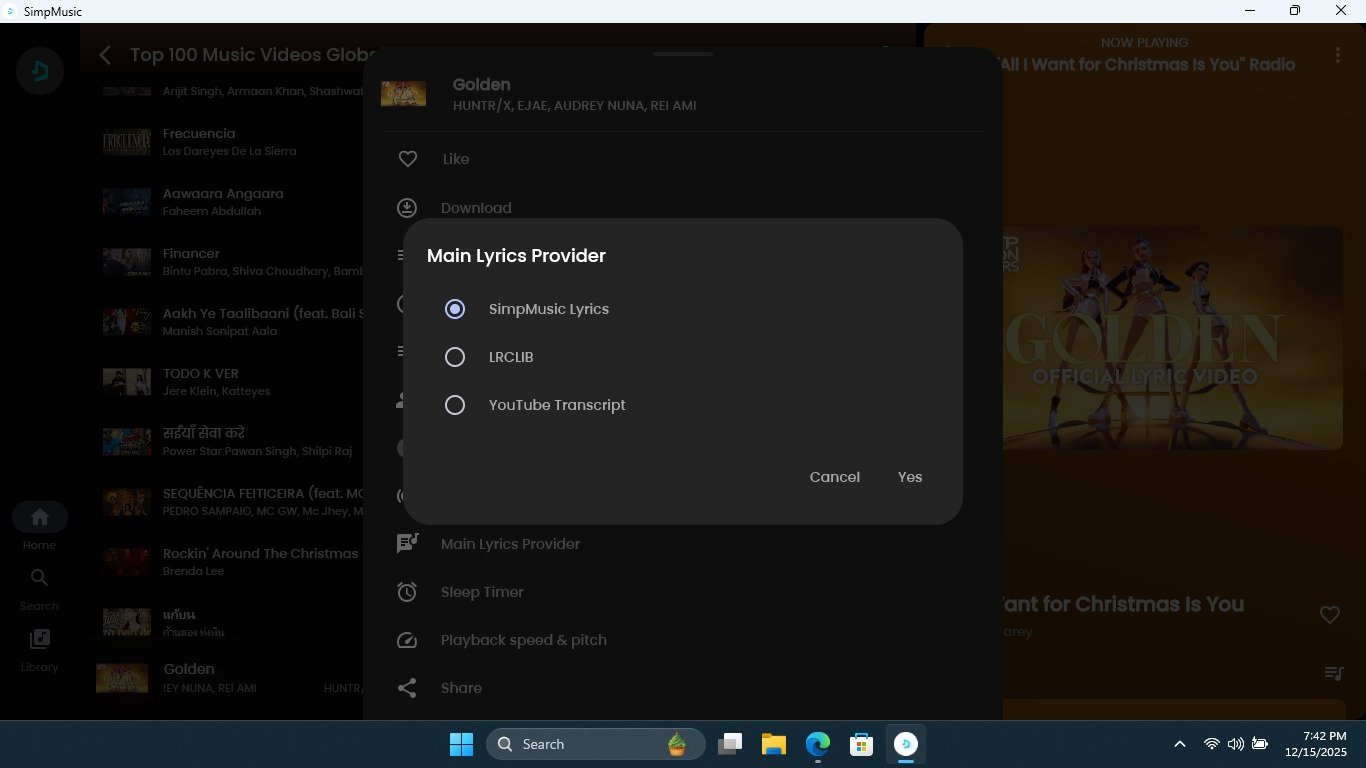Open the playback queue list icon
The width and height of the screenshot is (1366, 768).
coord(1333,673)
